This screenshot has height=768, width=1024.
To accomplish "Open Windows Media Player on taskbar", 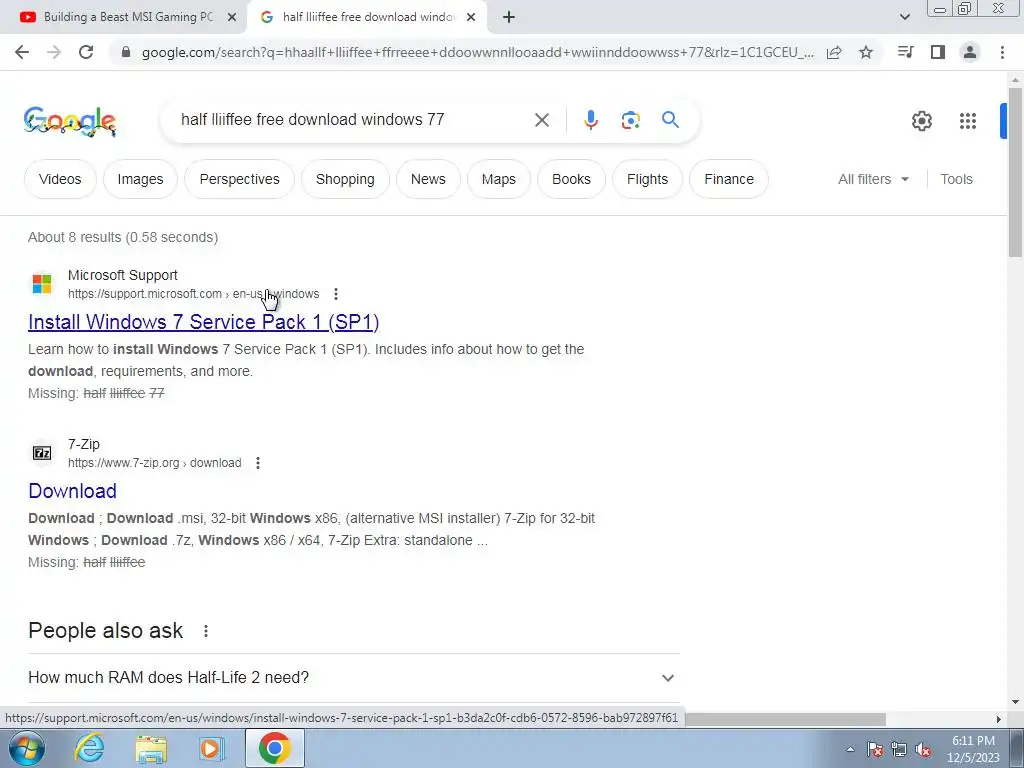I will point(211,748).
